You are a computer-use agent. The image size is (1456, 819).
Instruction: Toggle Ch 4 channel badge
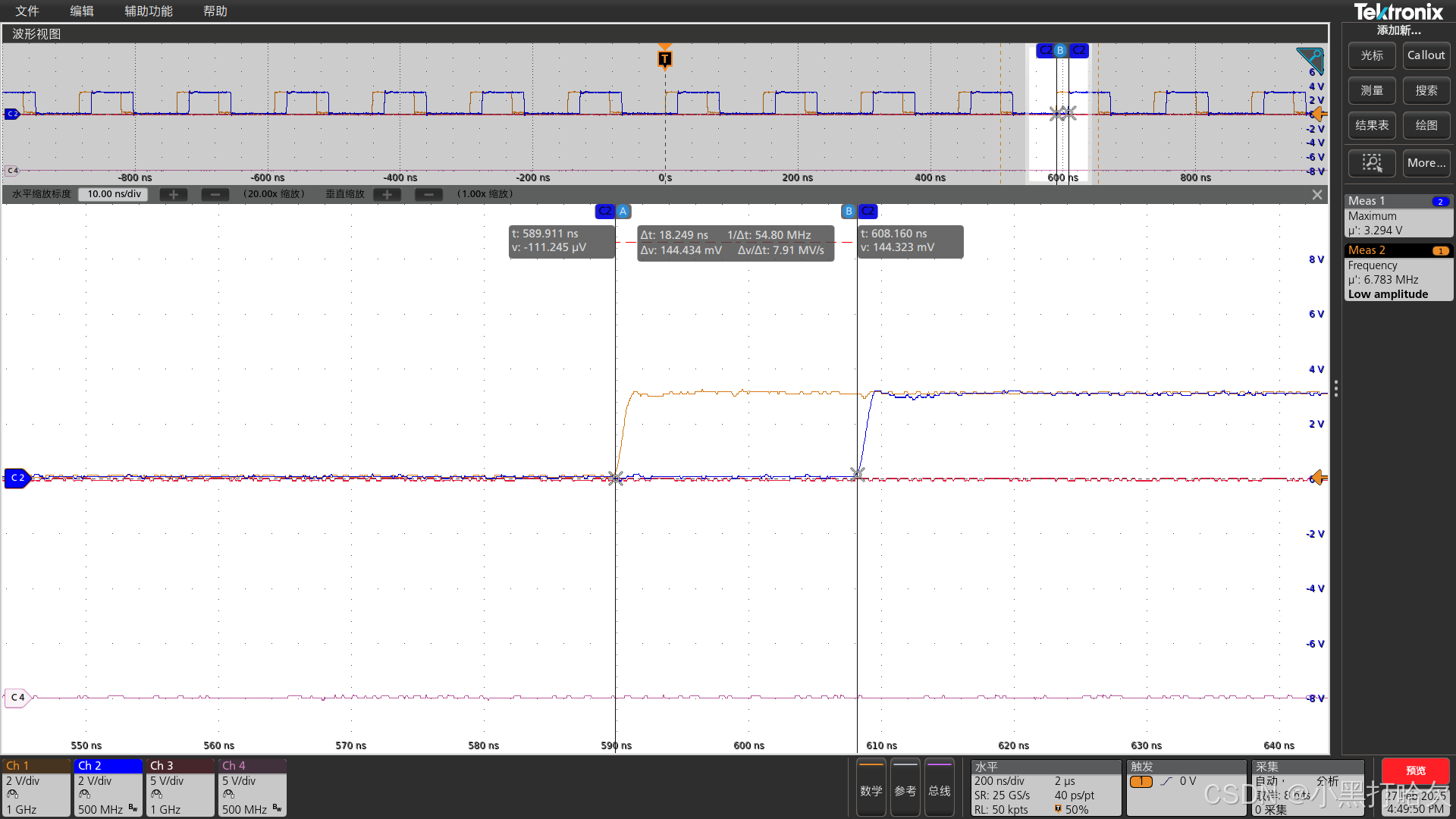pos(252,787)
